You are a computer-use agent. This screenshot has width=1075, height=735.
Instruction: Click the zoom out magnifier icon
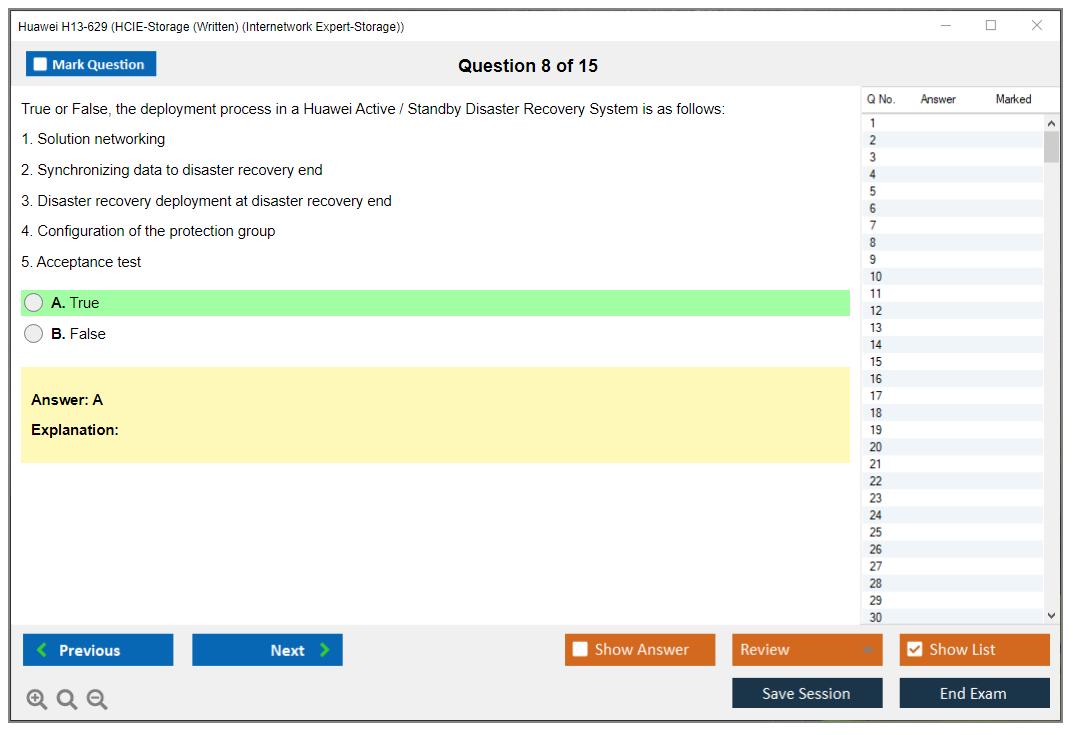click(x=97, y=700)
